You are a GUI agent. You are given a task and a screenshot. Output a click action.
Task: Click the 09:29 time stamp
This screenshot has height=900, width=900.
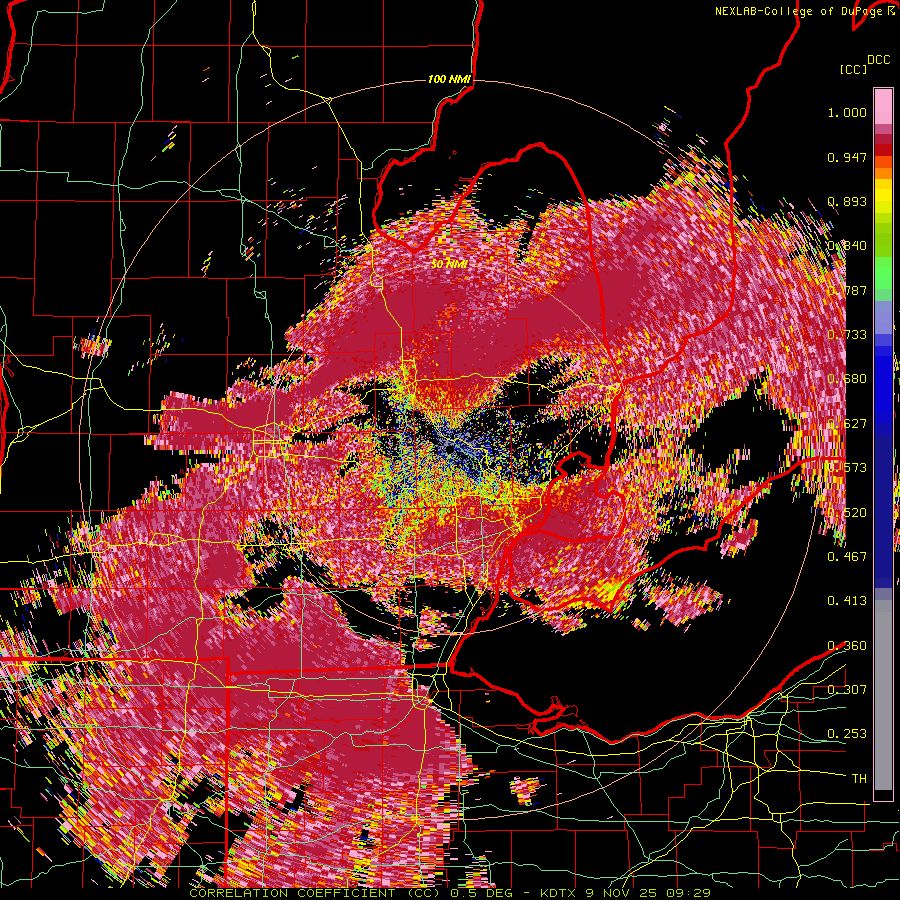click(688, 893)
